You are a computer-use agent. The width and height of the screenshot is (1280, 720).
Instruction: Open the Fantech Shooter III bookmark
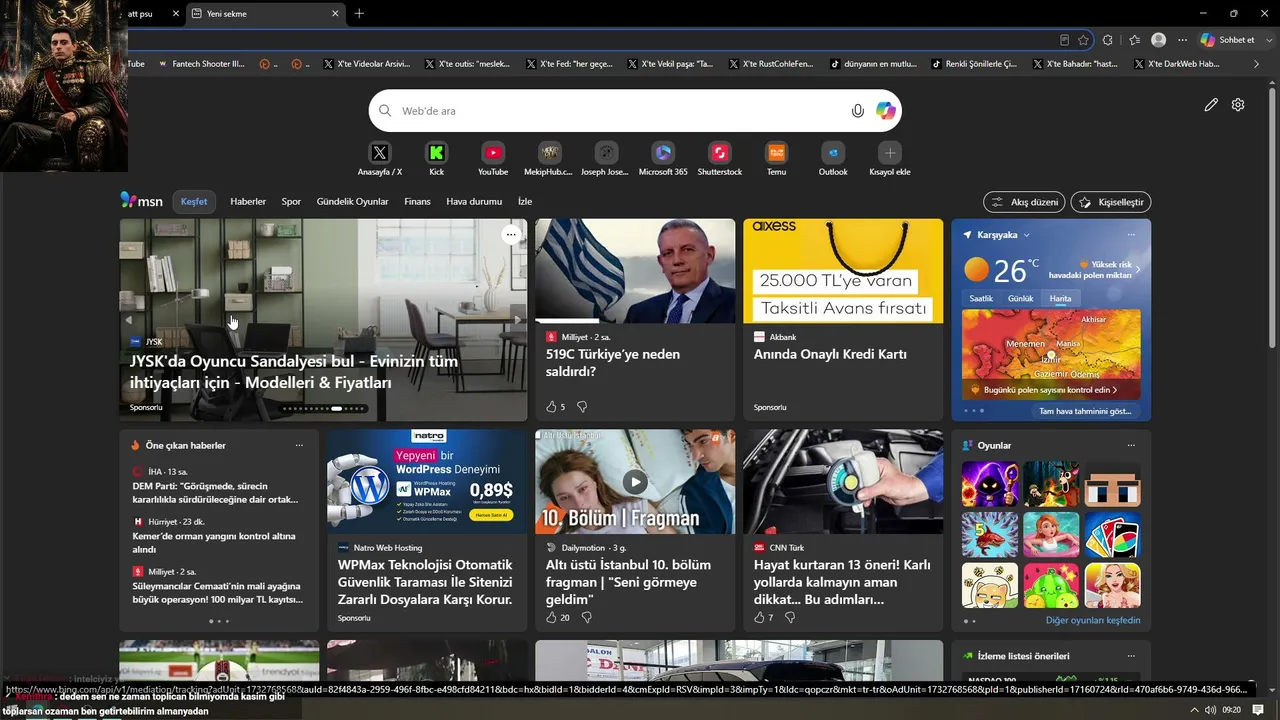200,64
